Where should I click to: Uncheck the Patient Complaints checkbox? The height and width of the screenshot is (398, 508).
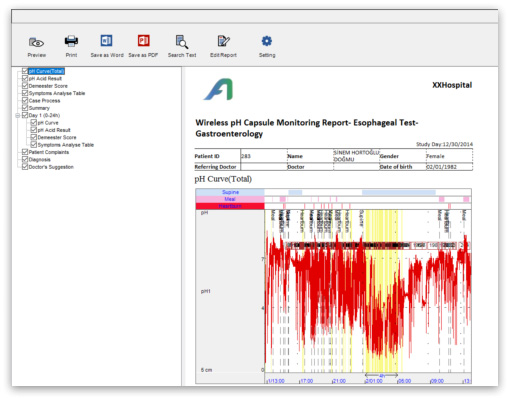(x=25, y=152)
